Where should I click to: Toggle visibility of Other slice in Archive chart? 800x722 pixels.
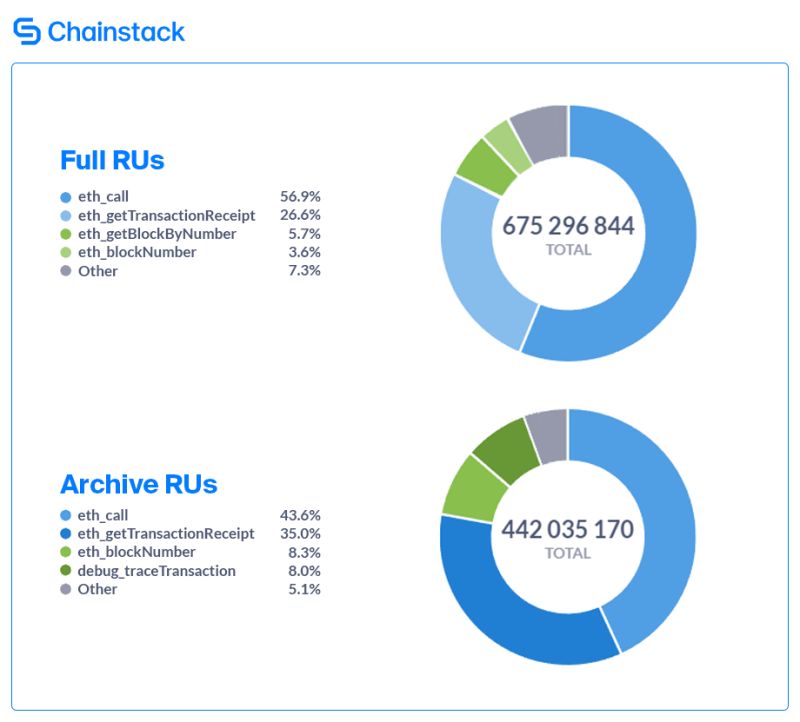tap(65, 590)
